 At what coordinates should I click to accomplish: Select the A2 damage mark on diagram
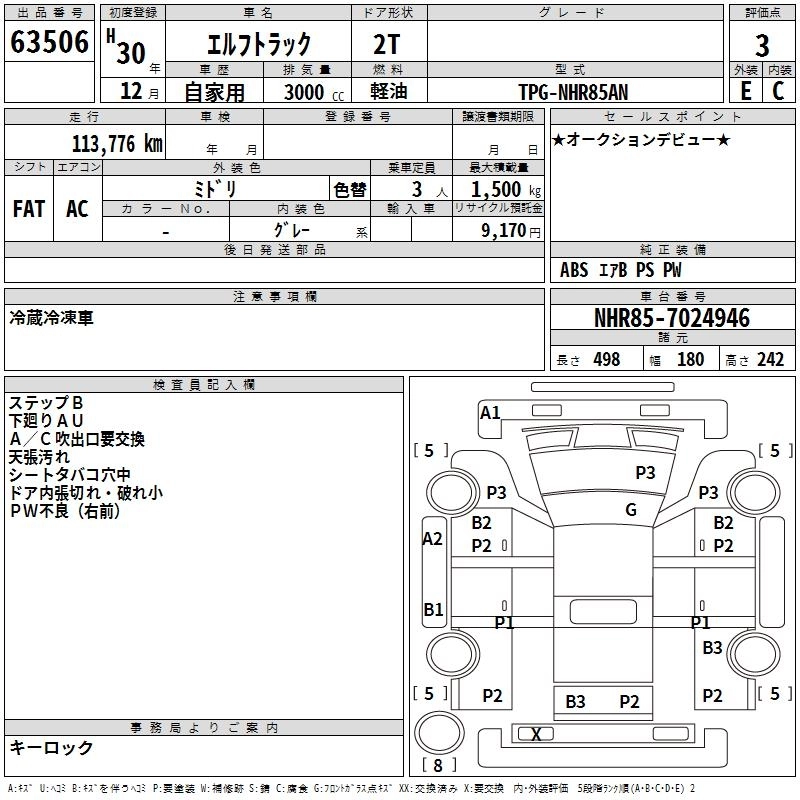[x=433, y=538]
